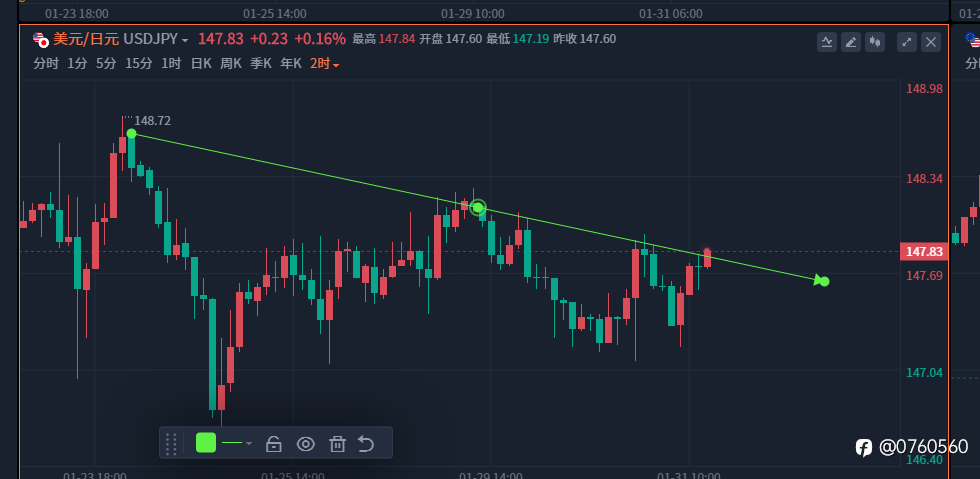Select the pencil drawing tool icon
The height and width of the screenshot is (479, 980).
tap(851, 41)
